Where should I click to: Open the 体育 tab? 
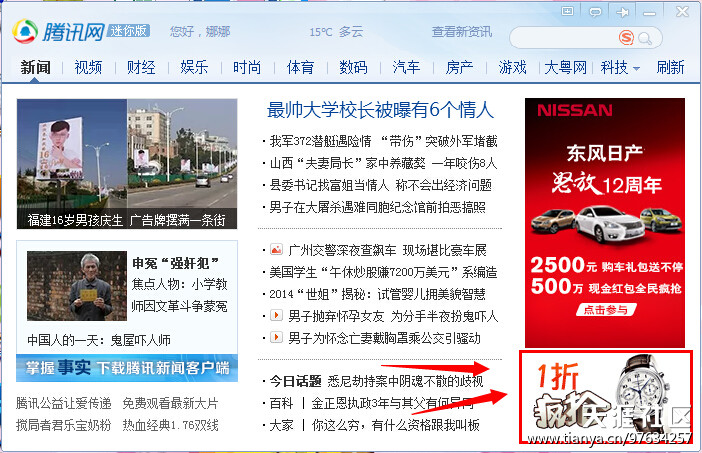[300, 68]
